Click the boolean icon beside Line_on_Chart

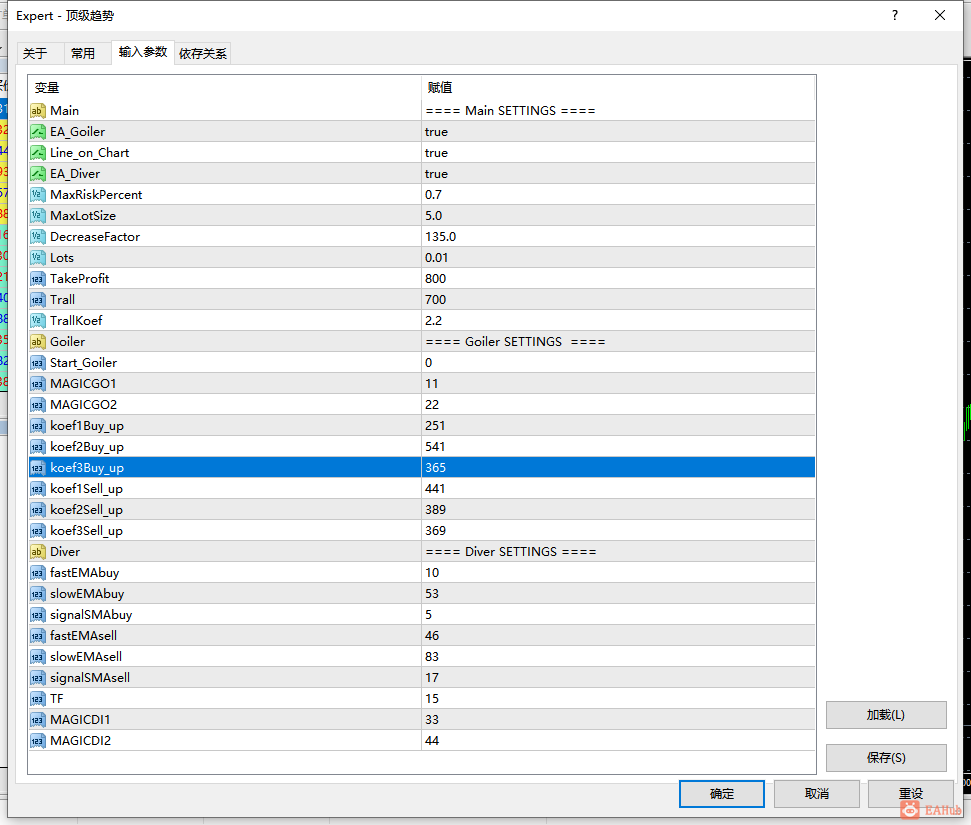pos(38,153)
